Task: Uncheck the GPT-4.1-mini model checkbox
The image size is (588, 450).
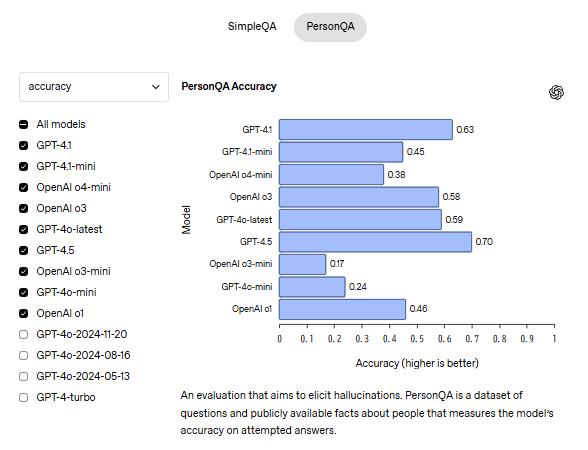Action: (24, 166)
